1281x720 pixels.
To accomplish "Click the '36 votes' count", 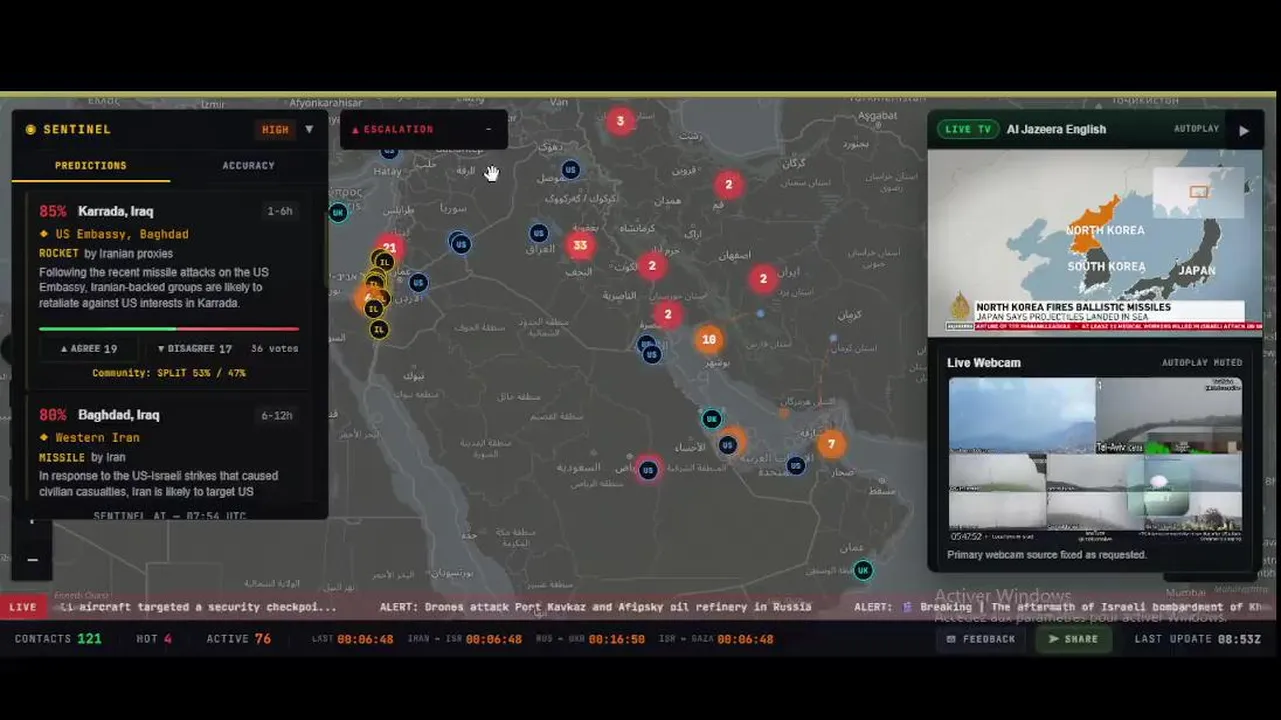I will [x=275, y=349].
